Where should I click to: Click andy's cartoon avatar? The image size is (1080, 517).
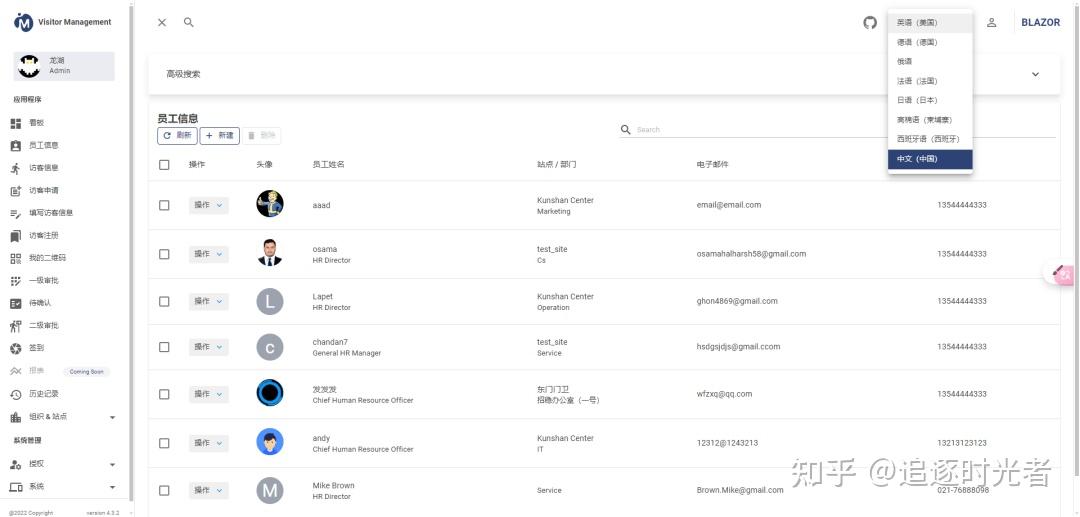pyautogui.click(x=270, y=441)
